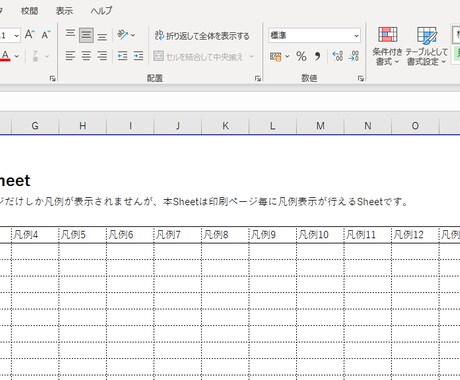
Task: Center text horizontally
Action: [86, 56]
